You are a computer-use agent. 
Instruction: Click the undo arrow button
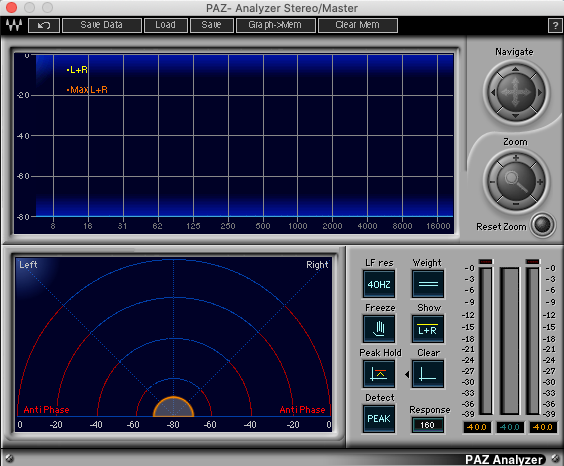(x=44, y=25)
